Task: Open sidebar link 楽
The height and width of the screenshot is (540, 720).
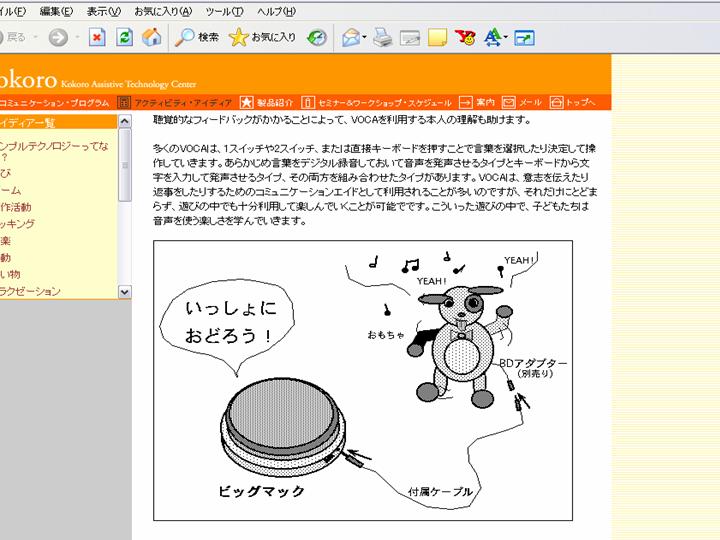Action: click(x=5, y=241)
